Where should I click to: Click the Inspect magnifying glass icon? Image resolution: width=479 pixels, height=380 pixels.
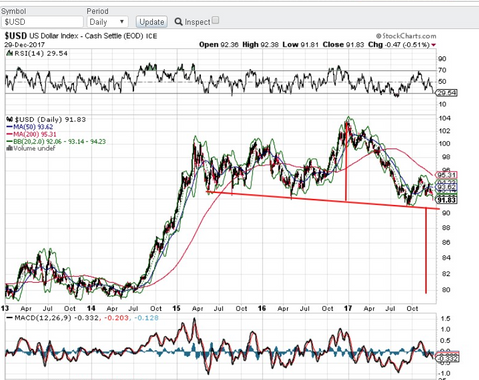[x=178, y=22]
